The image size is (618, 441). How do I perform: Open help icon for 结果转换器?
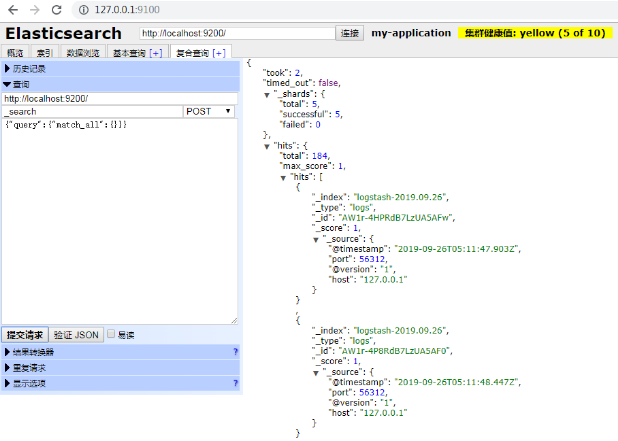[x=235, y=352]
